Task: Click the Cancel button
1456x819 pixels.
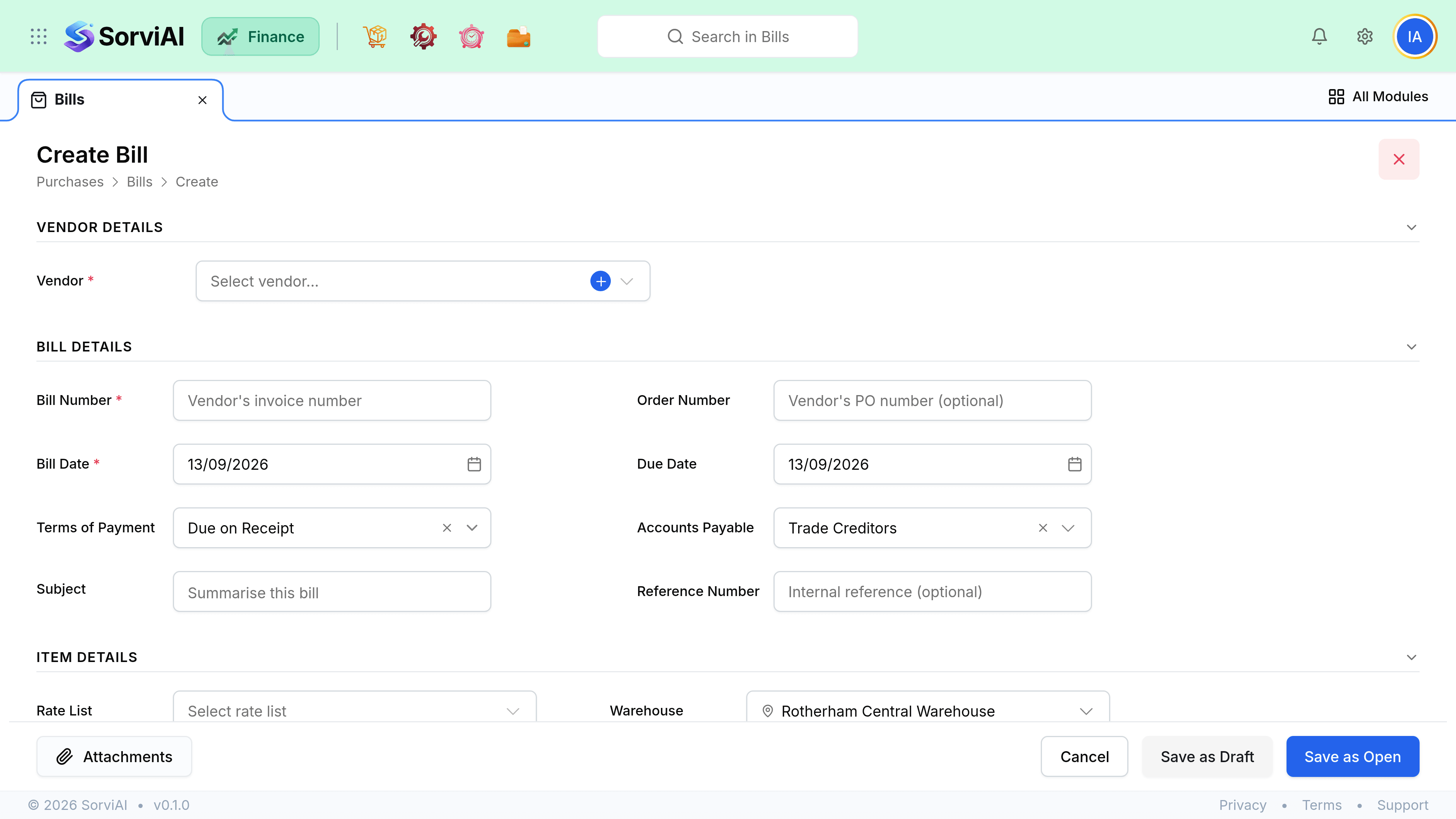Action: tap(1084, 756)
